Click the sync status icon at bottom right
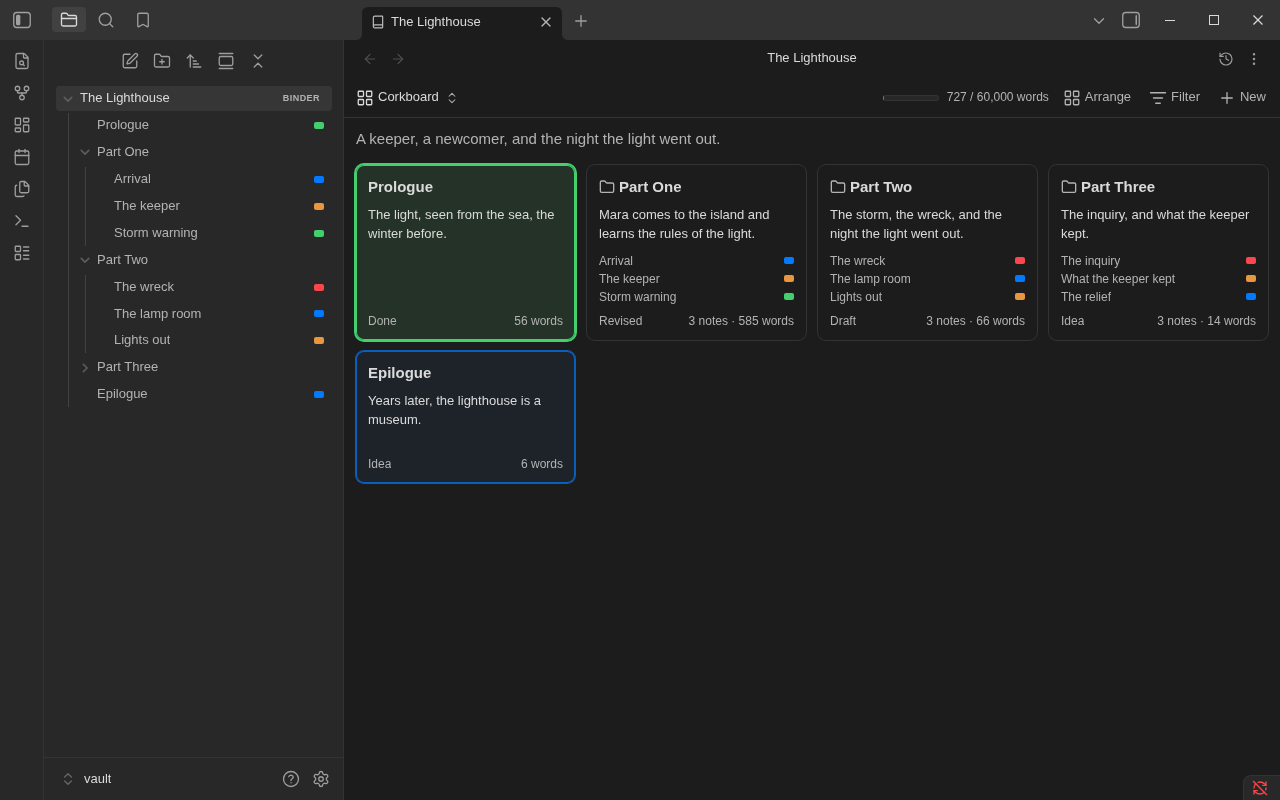 pyautogui.click(x=1260, y=788)
